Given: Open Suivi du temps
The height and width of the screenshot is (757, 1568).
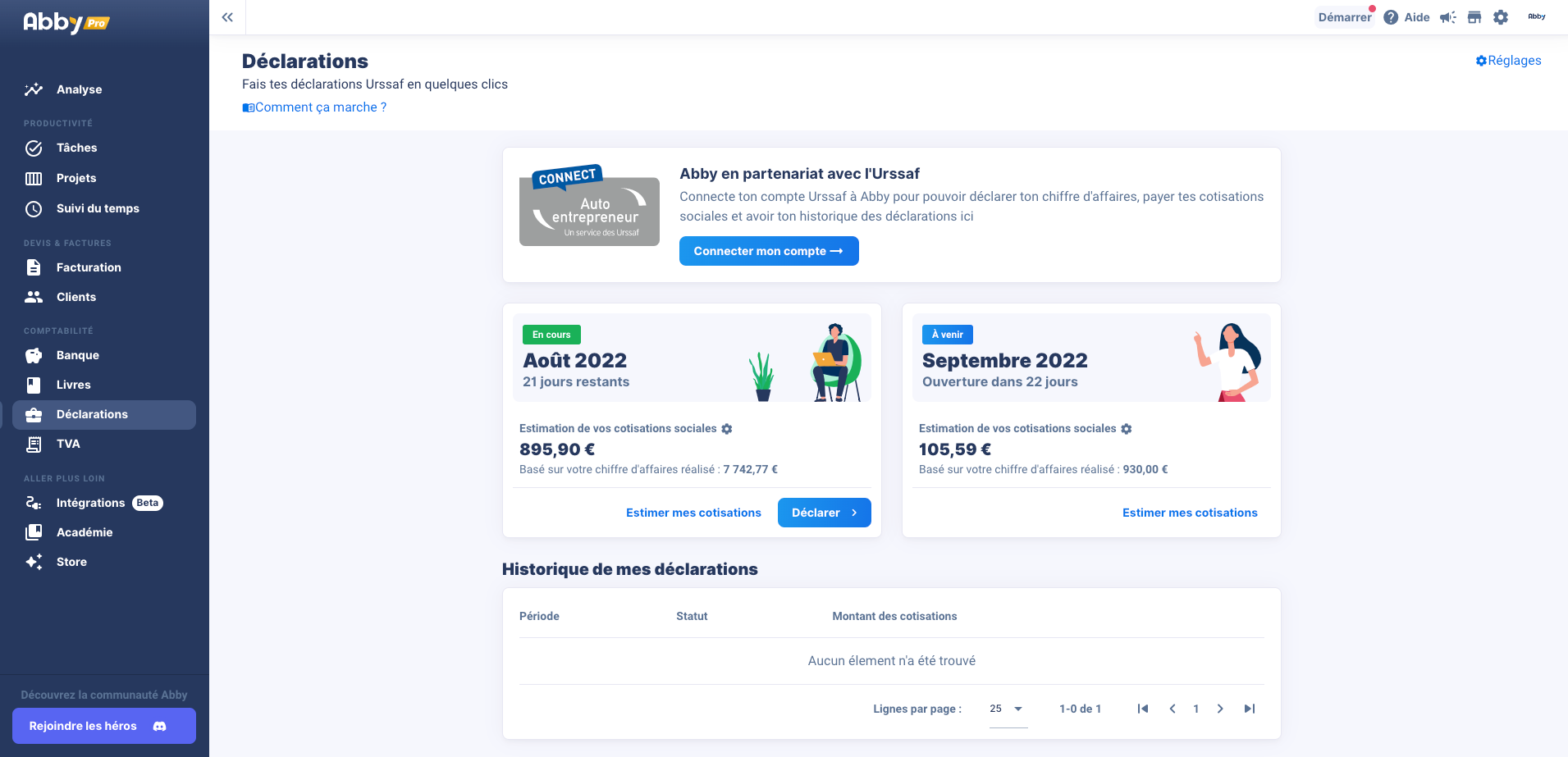Looking at the screenshot, I should (97, 208).
